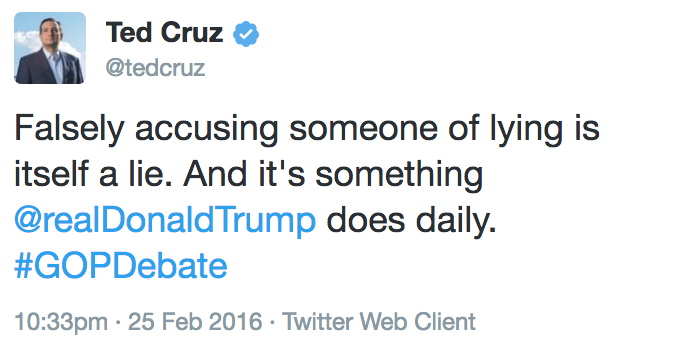
Task: Click the phrase a lie. in the tweet
Action: pyautogui.click(x=136, y=173)
